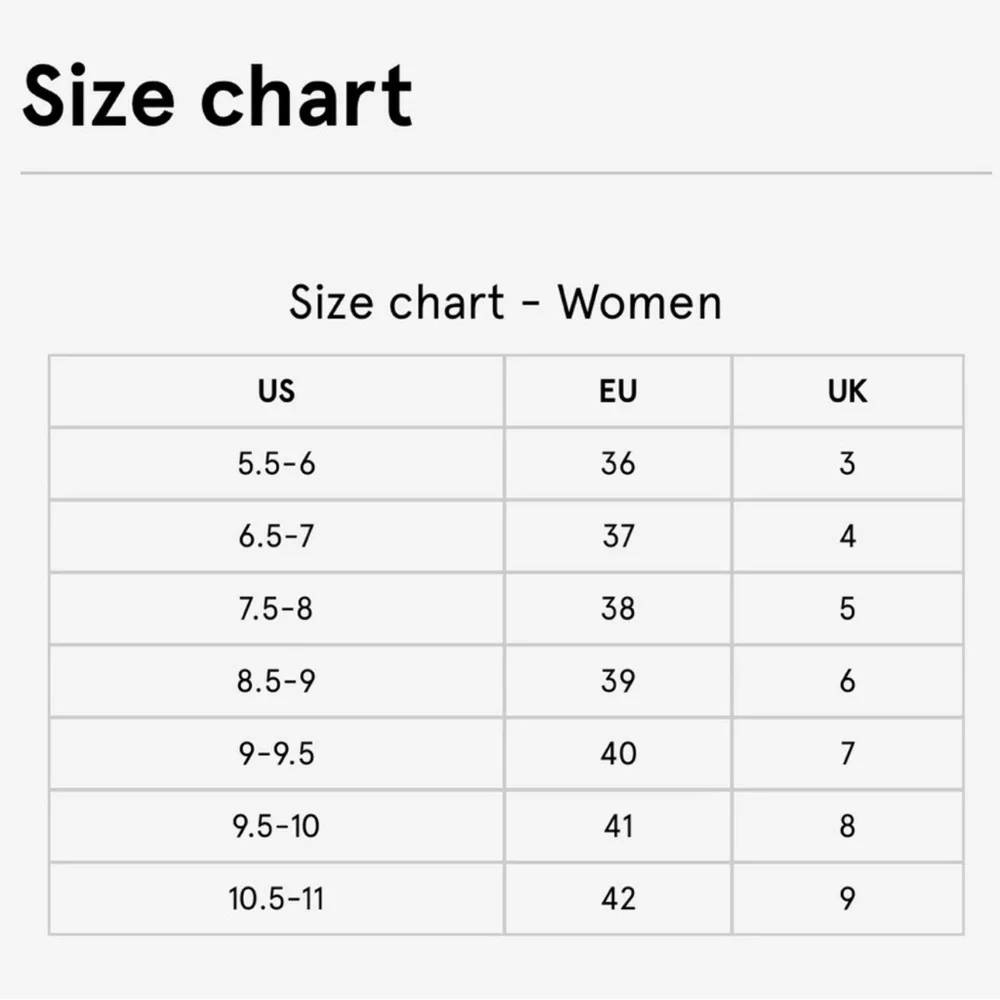
Task: Select EU size 38 cell
Action: [618, 608]
